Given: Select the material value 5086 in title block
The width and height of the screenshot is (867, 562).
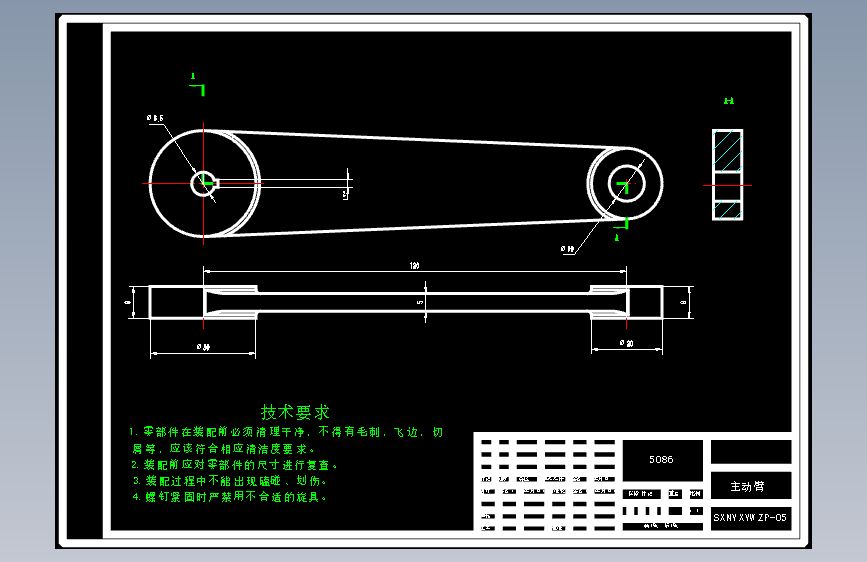Looking at the screenshot, I should pos(661,460).
